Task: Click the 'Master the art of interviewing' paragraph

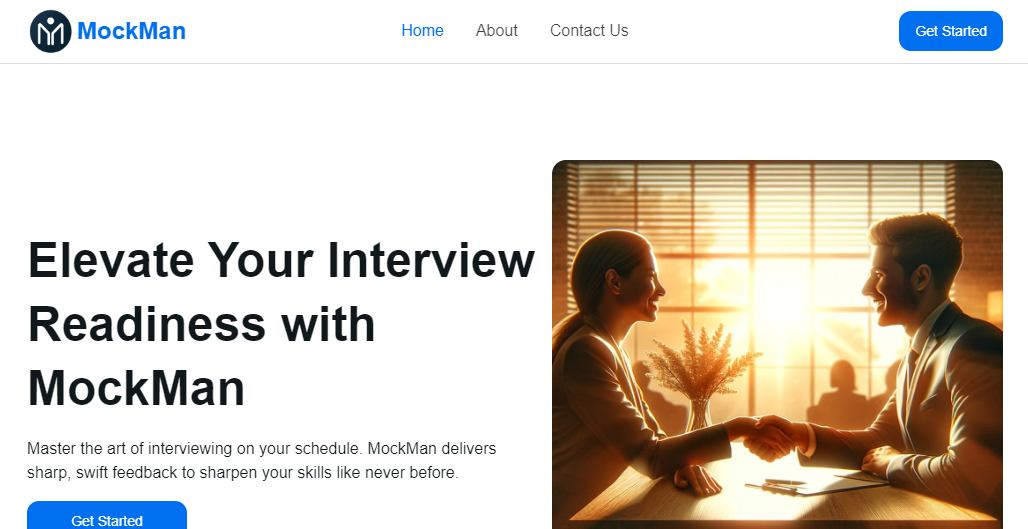Action: 262,449
